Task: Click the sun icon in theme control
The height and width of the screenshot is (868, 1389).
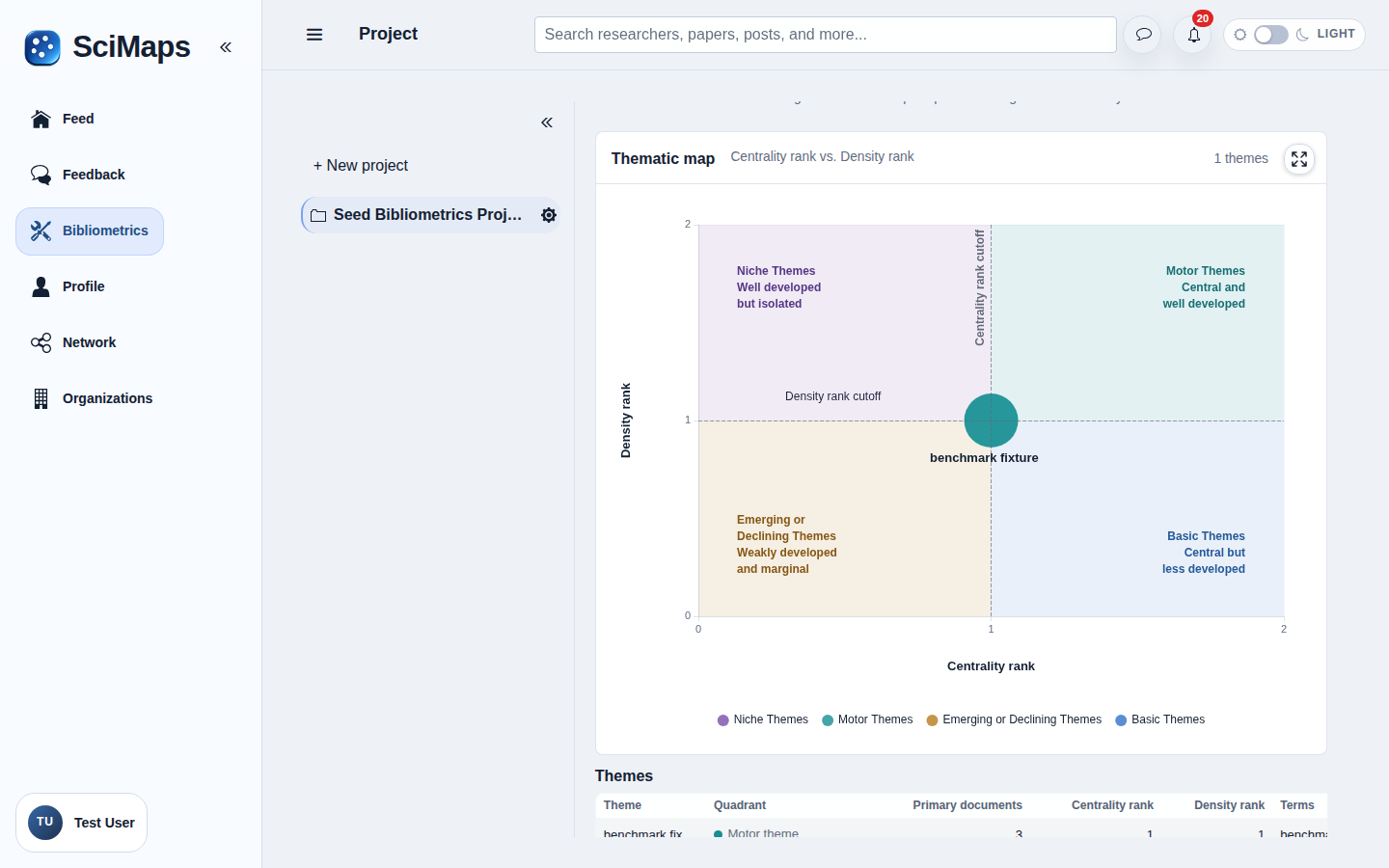Action: pyautogui.click(x=1240, y=35)
